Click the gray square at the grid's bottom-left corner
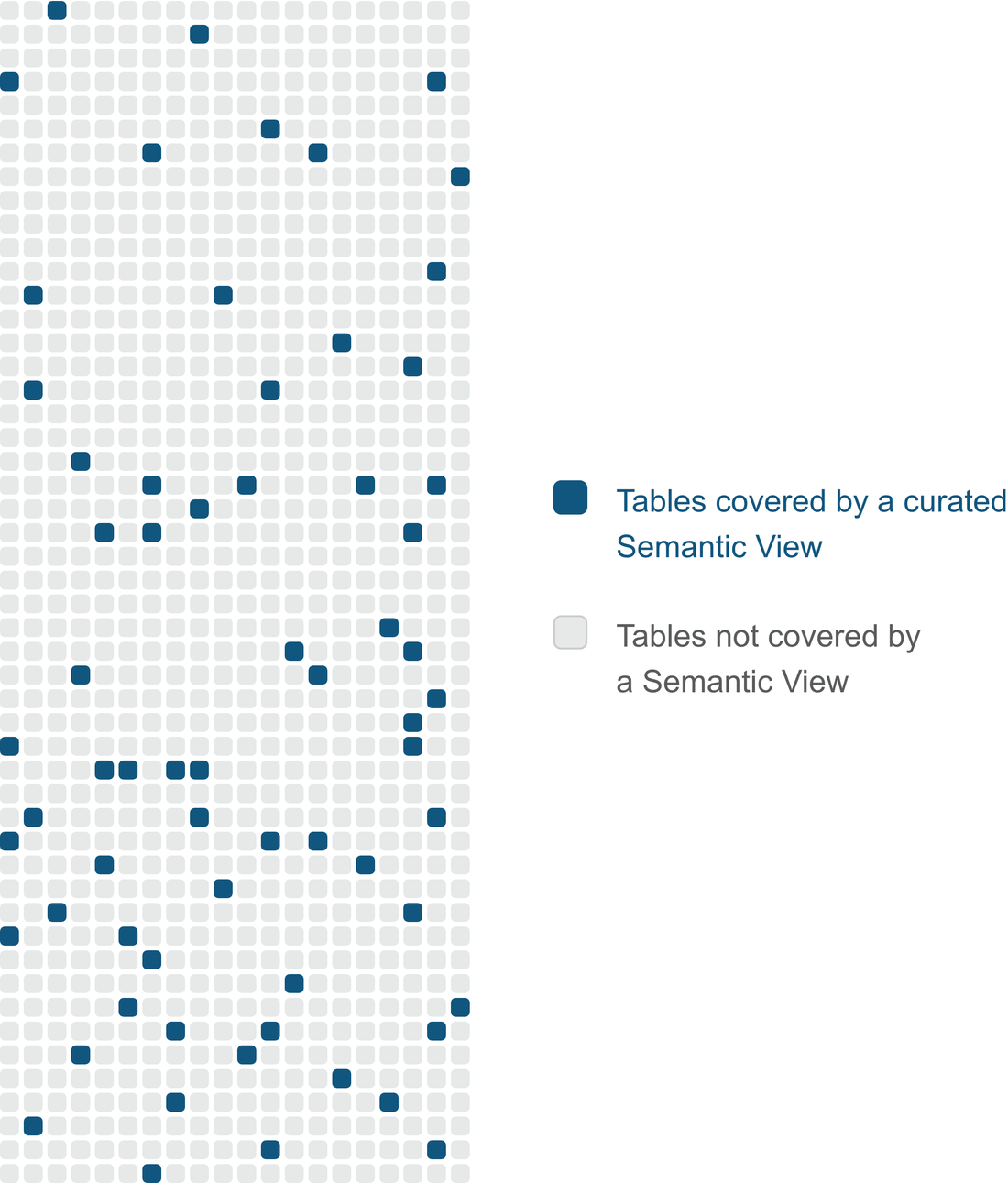1008x1183 pixels. click(9, 1173)
